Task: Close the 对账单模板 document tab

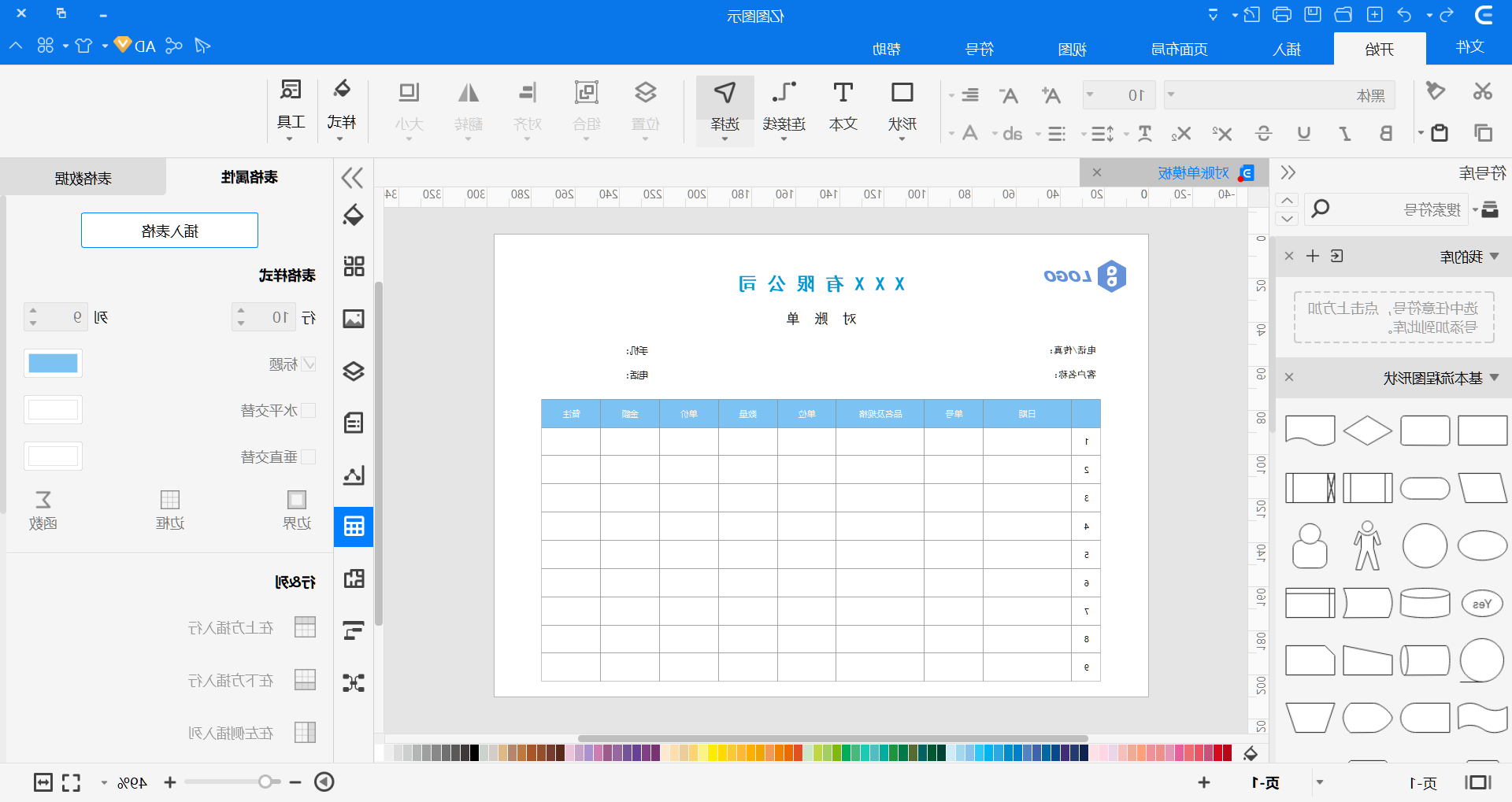Action: [x=1097, y=172]
